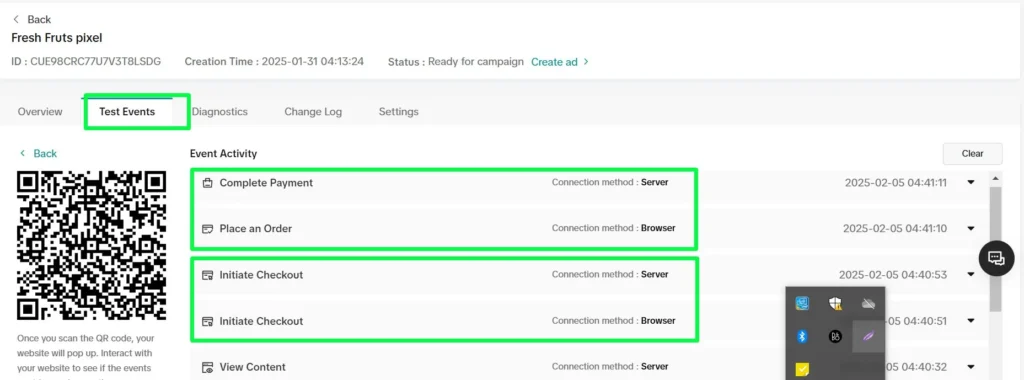Image resolution: width=1024 pixels, height=380 pixels.
Task: Click the Bluetooth tray icon
Action: [803, 336]
